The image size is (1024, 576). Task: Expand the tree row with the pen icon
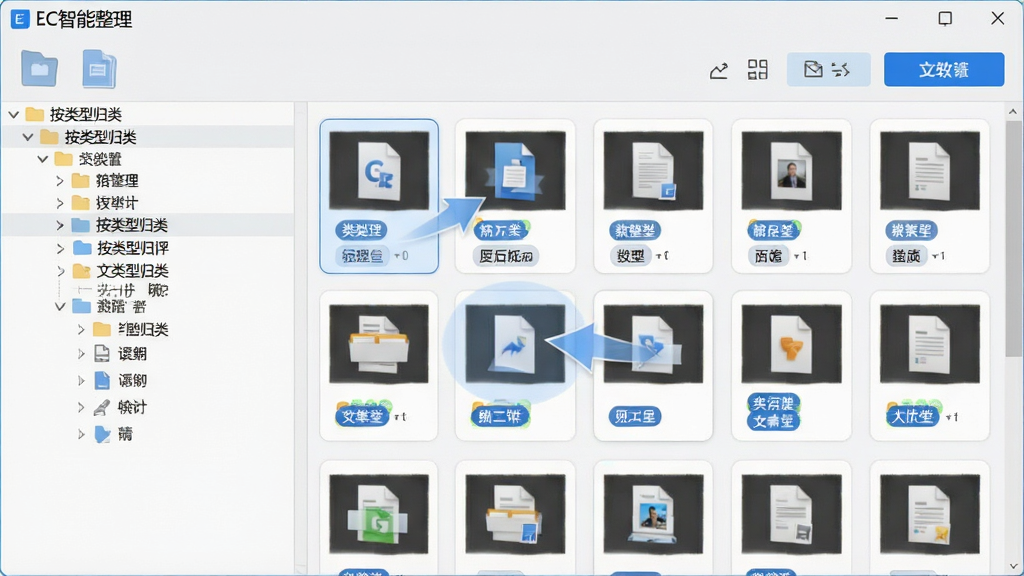[81, 408]
